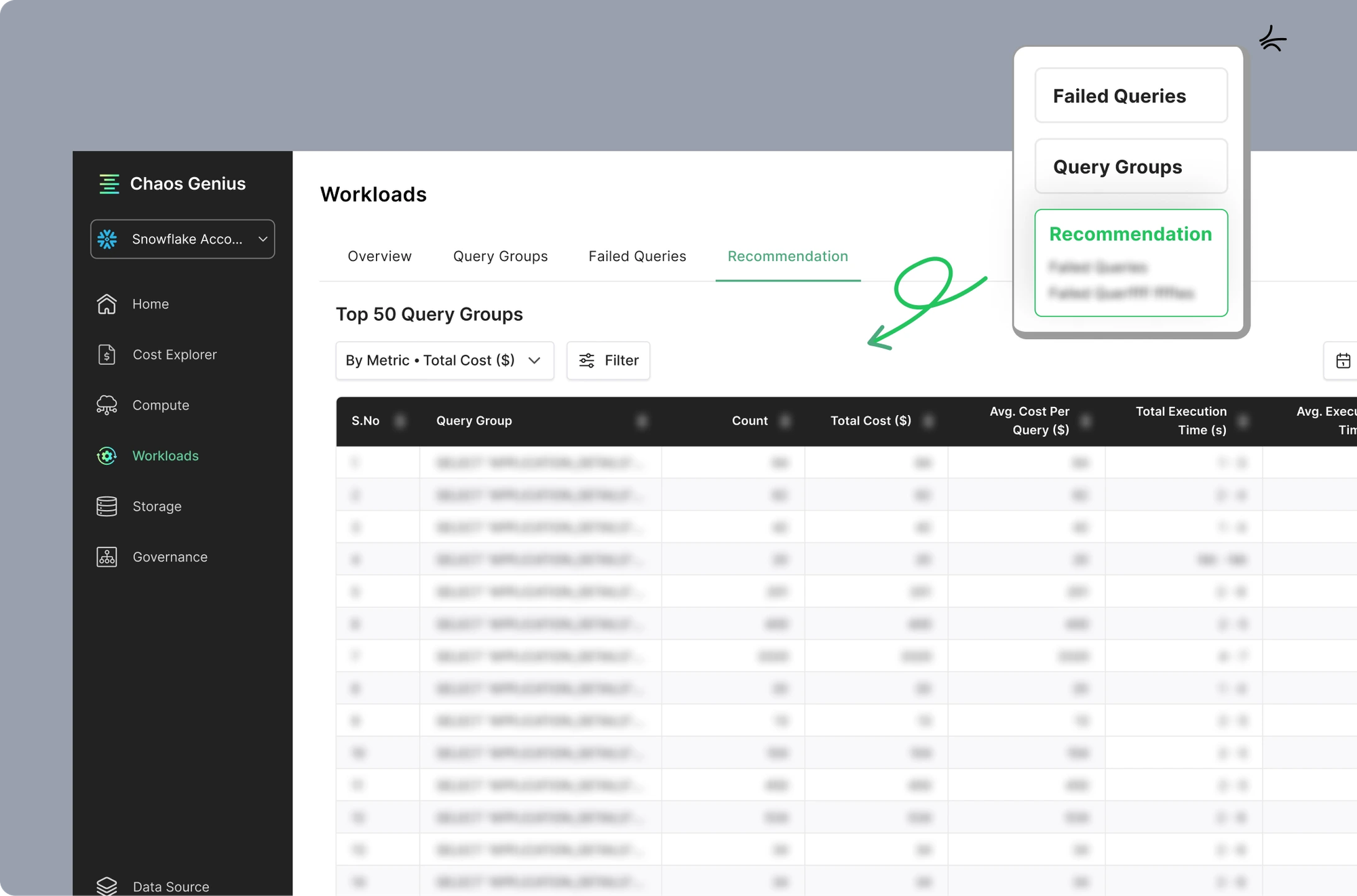Click the Chaos Genius logo icon
The height and width of the screenshot is (896, 1357).
click(x=109, y=183)
